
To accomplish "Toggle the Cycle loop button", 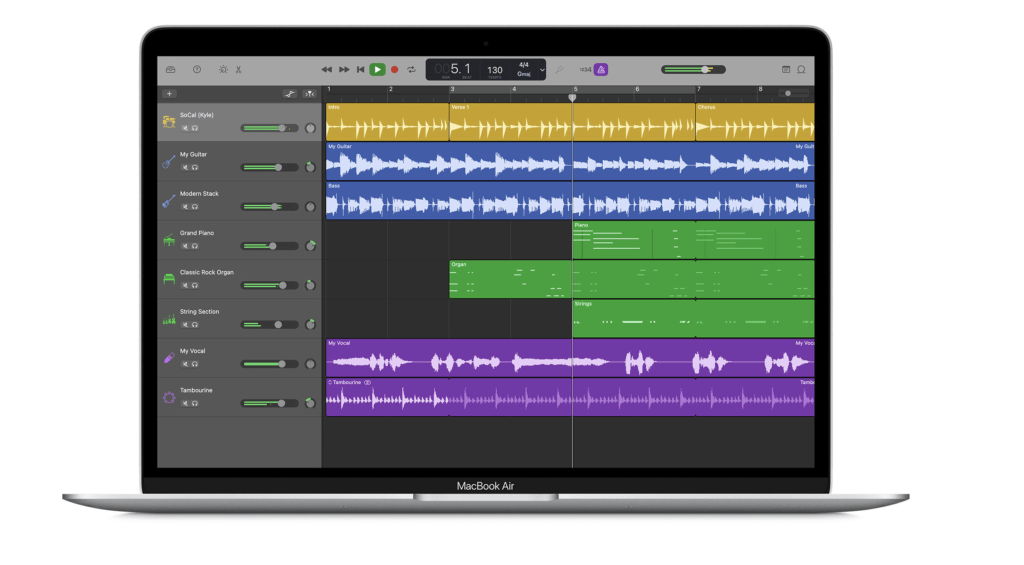I will [x=411, y=69].
